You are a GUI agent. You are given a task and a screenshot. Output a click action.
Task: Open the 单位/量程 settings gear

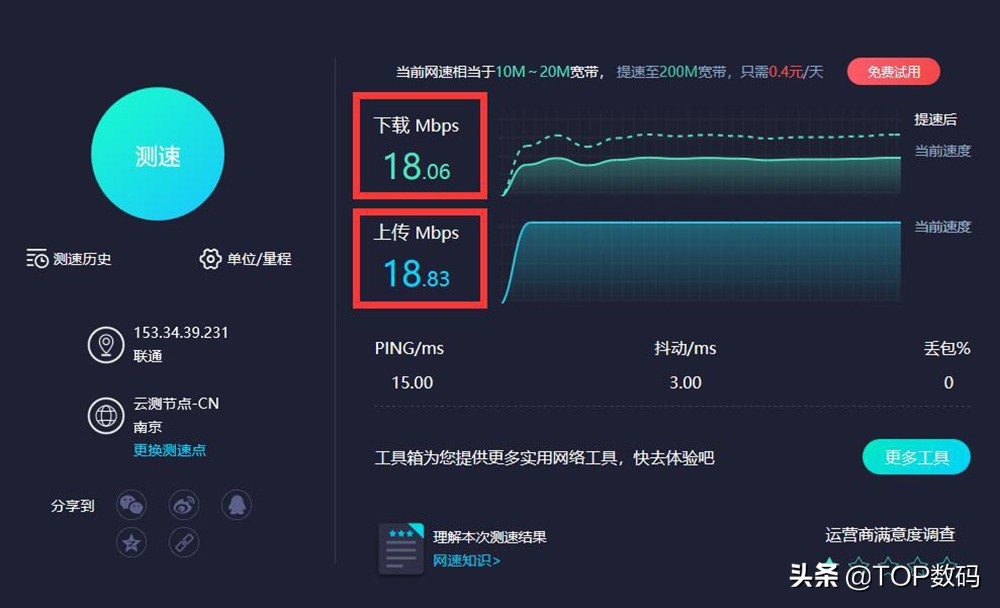[x=210, y=258]
